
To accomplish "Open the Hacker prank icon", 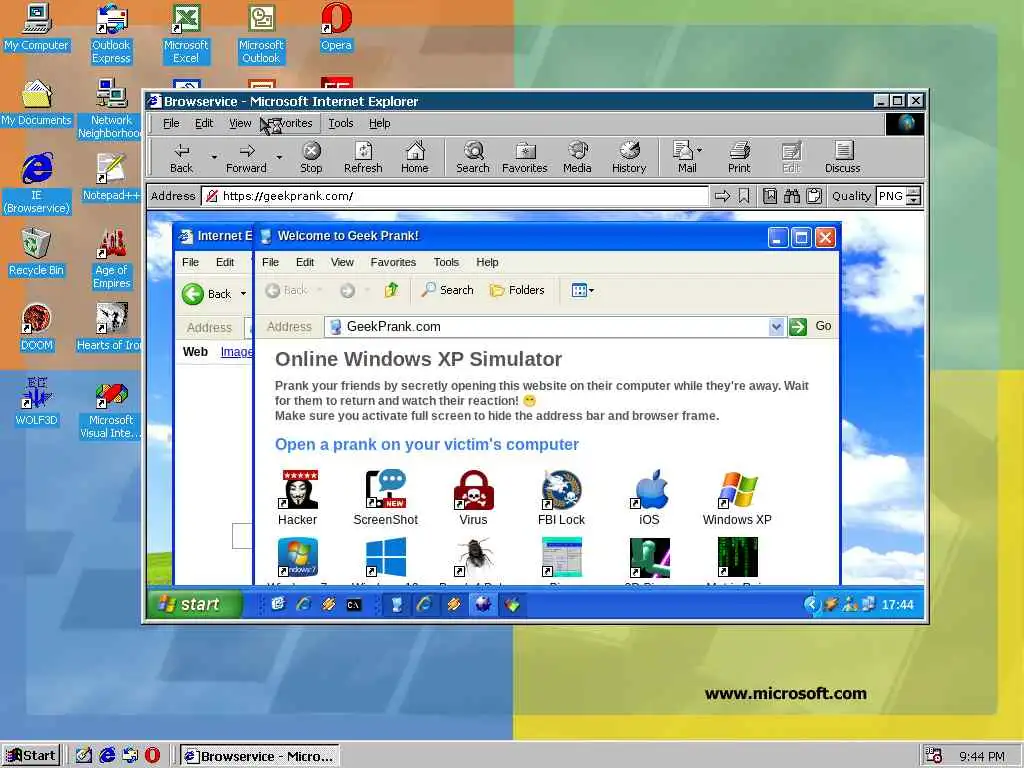I will (x=298, y=498).
